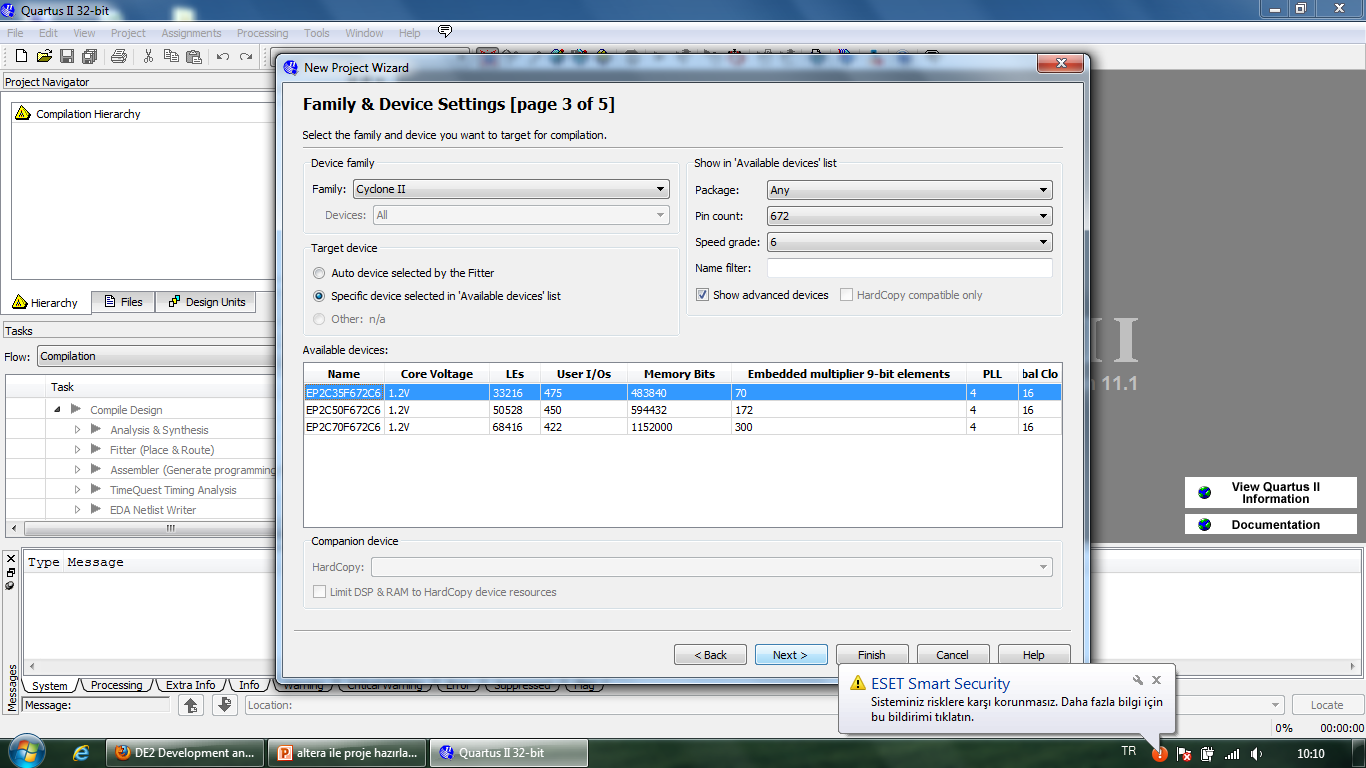1366x768 pixels.
Task: Click the Undo arrow icon
Action: [x=223, y=56]
